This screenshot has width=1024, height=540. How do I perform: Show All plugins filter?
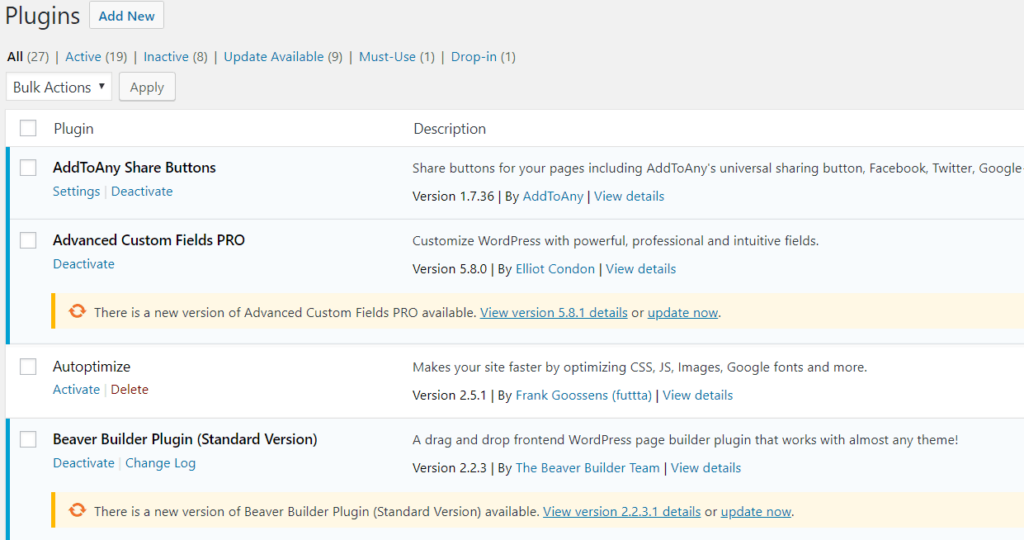15,57
